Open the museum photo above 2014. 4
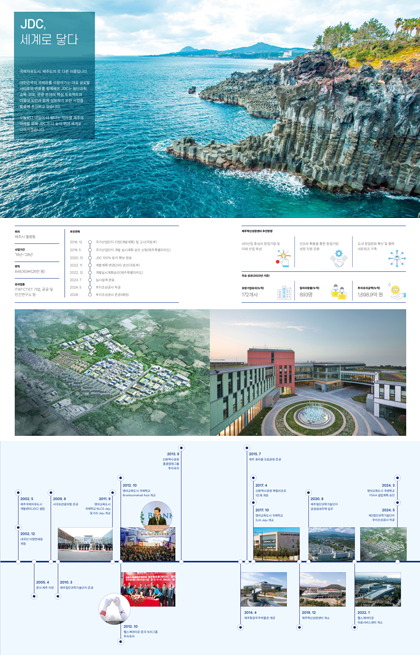Screen dimensions: 420x655 coord(264,589)
